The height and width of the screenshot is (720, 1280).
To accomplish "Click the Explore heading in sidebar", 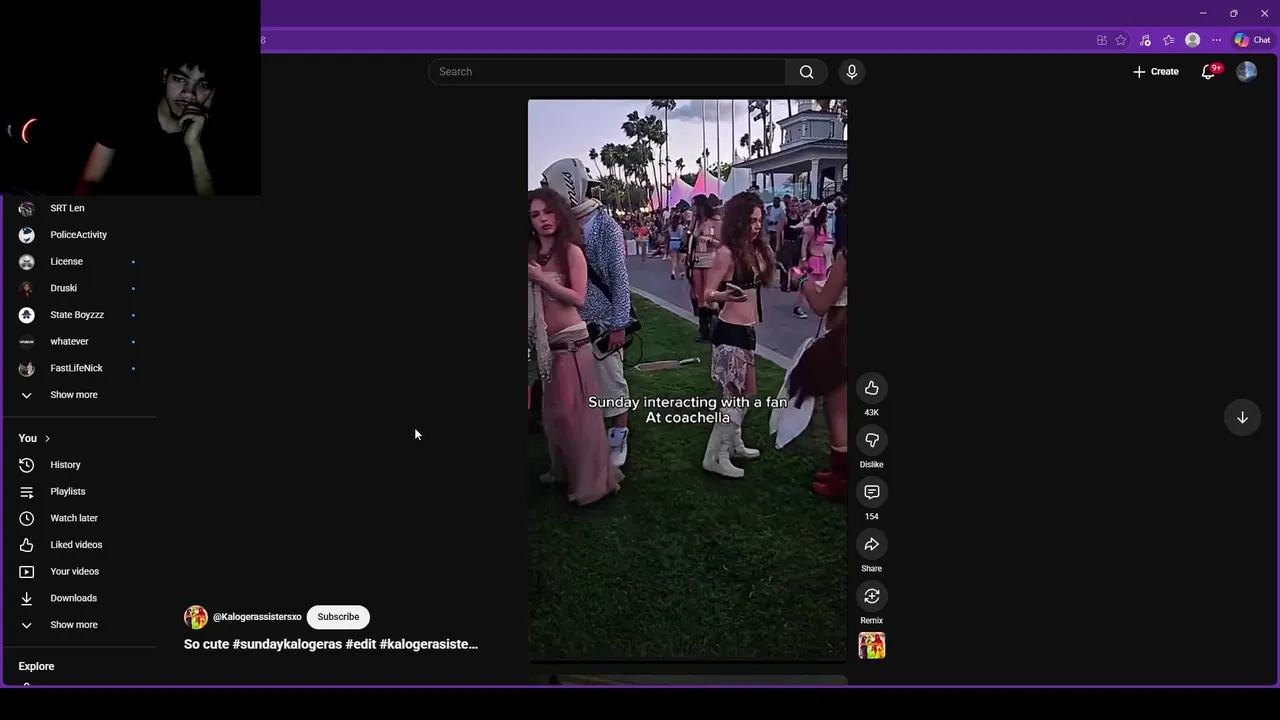I will pyautogui.click(x=36, y=666).
